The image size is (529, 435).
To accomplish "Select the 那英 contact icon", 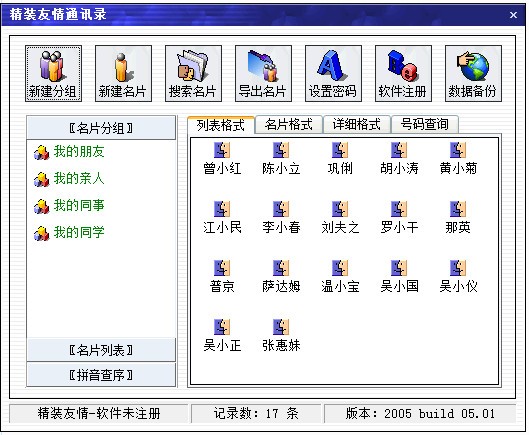I will click(x=458, y=209).
